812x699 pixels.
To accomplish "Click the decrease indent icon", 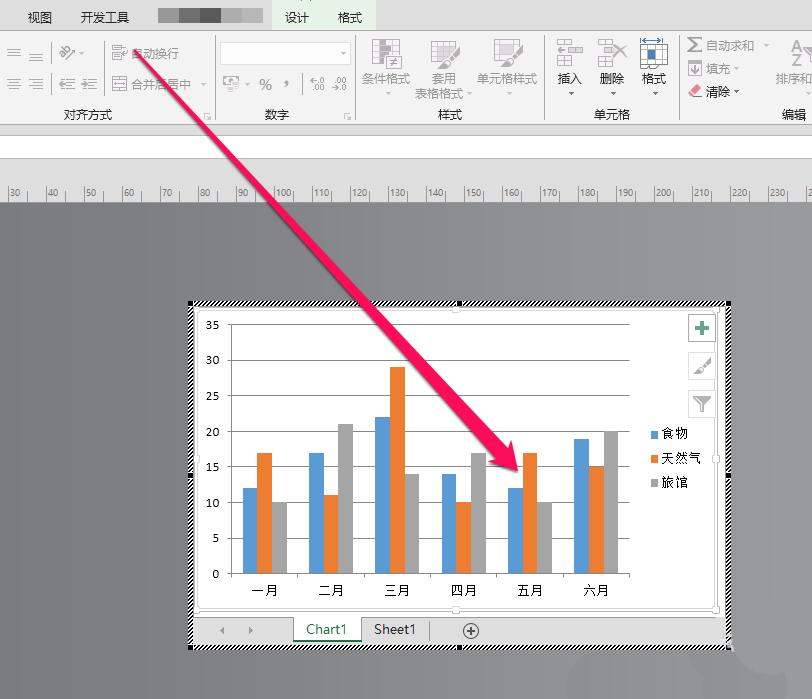I will (67, 84).
